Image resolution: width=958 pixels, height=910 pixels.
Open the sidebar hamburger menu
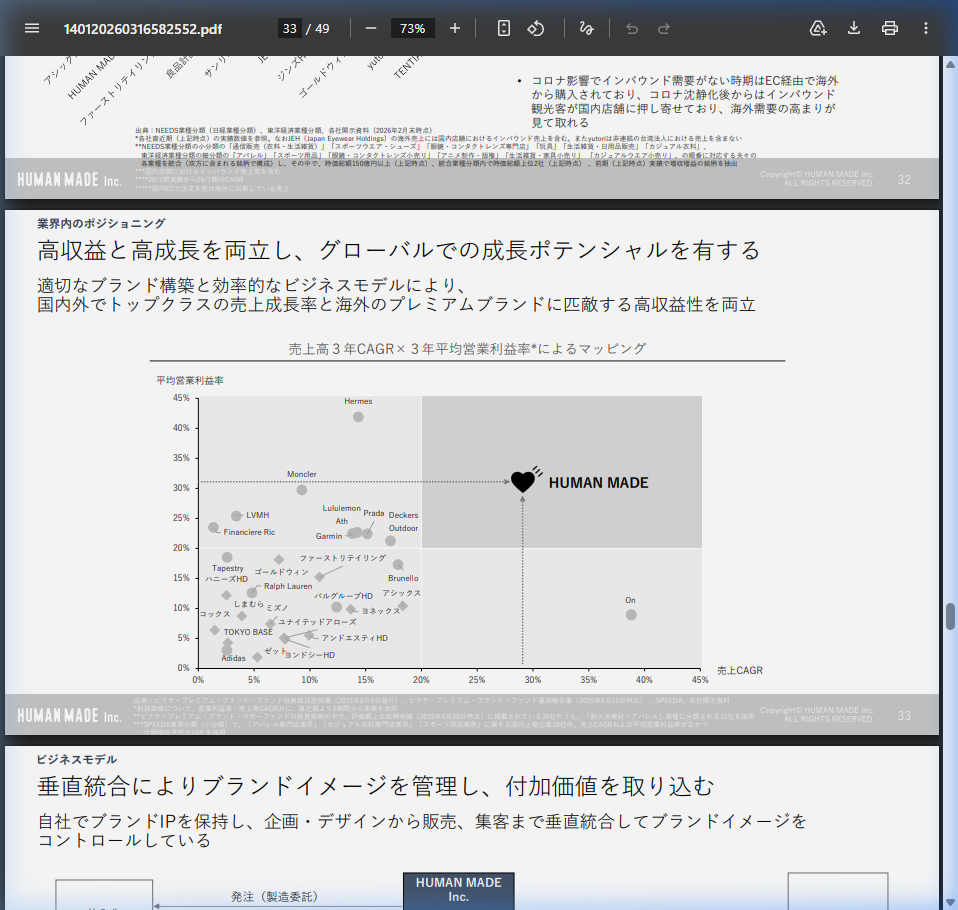point(32,29)
